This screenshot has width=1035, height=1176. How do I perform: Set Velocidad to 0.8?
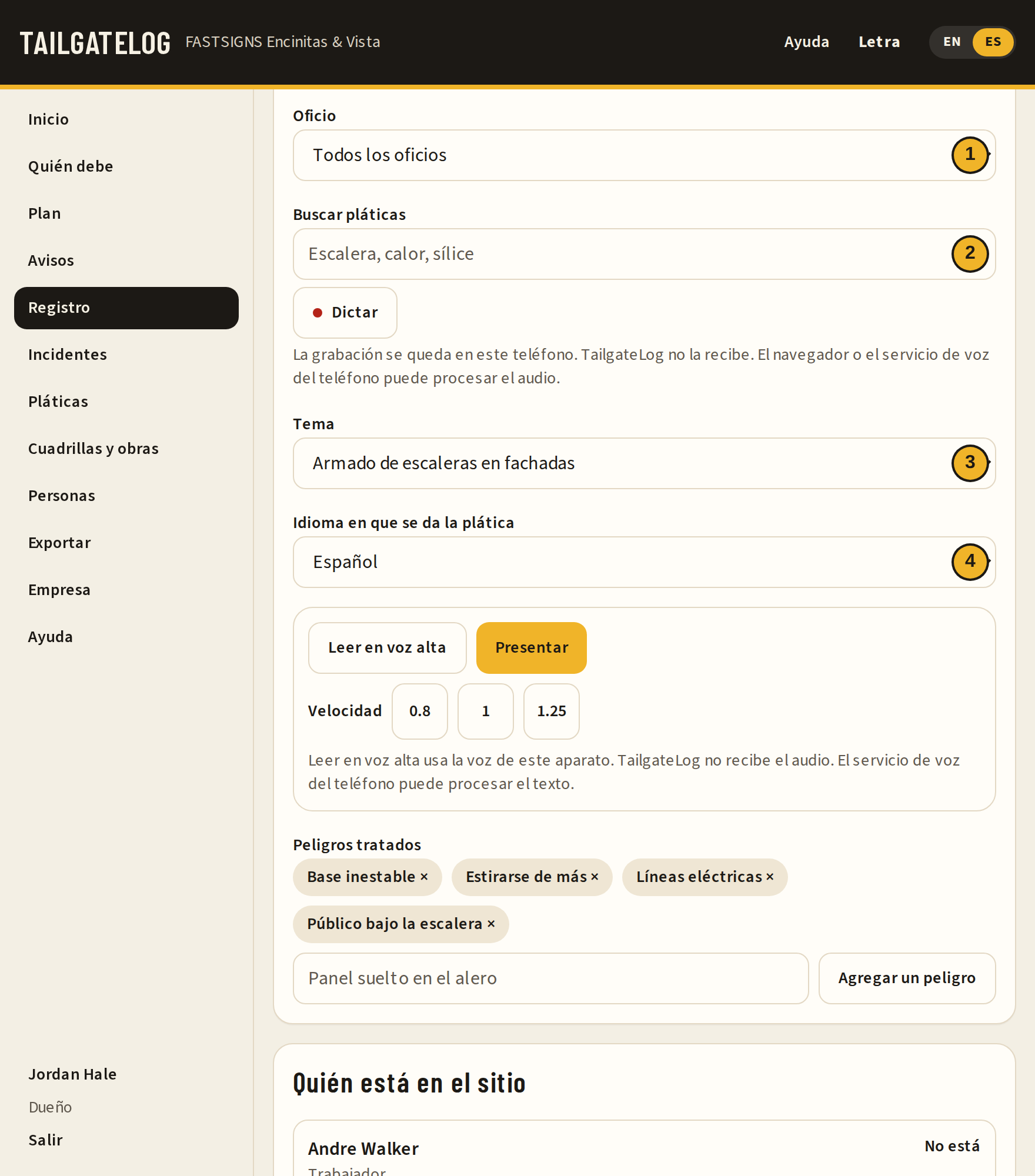pos(420,711)
